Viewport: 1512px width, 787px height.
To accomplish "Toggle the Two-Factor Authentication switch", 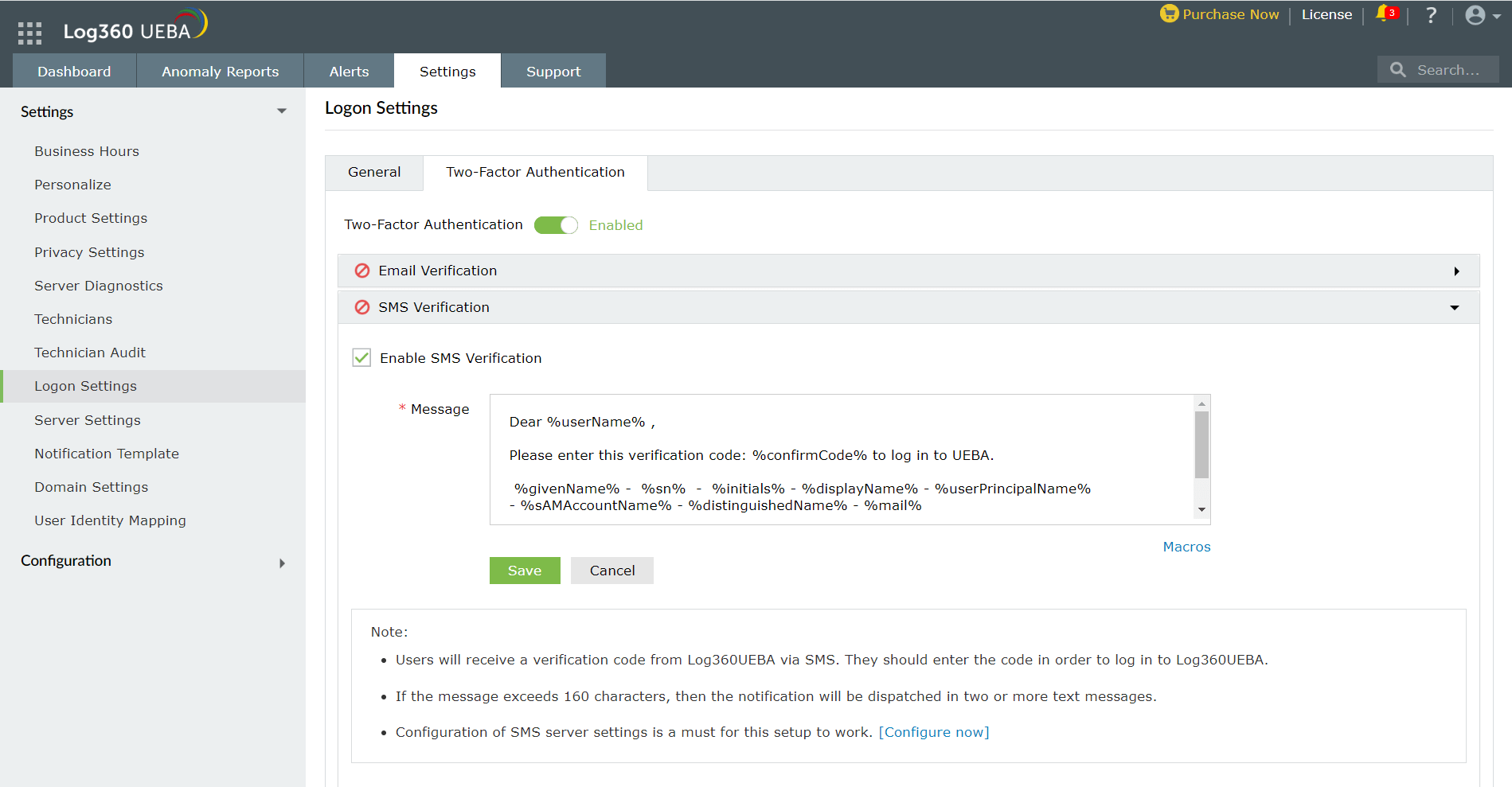I will tap(556, 225).
